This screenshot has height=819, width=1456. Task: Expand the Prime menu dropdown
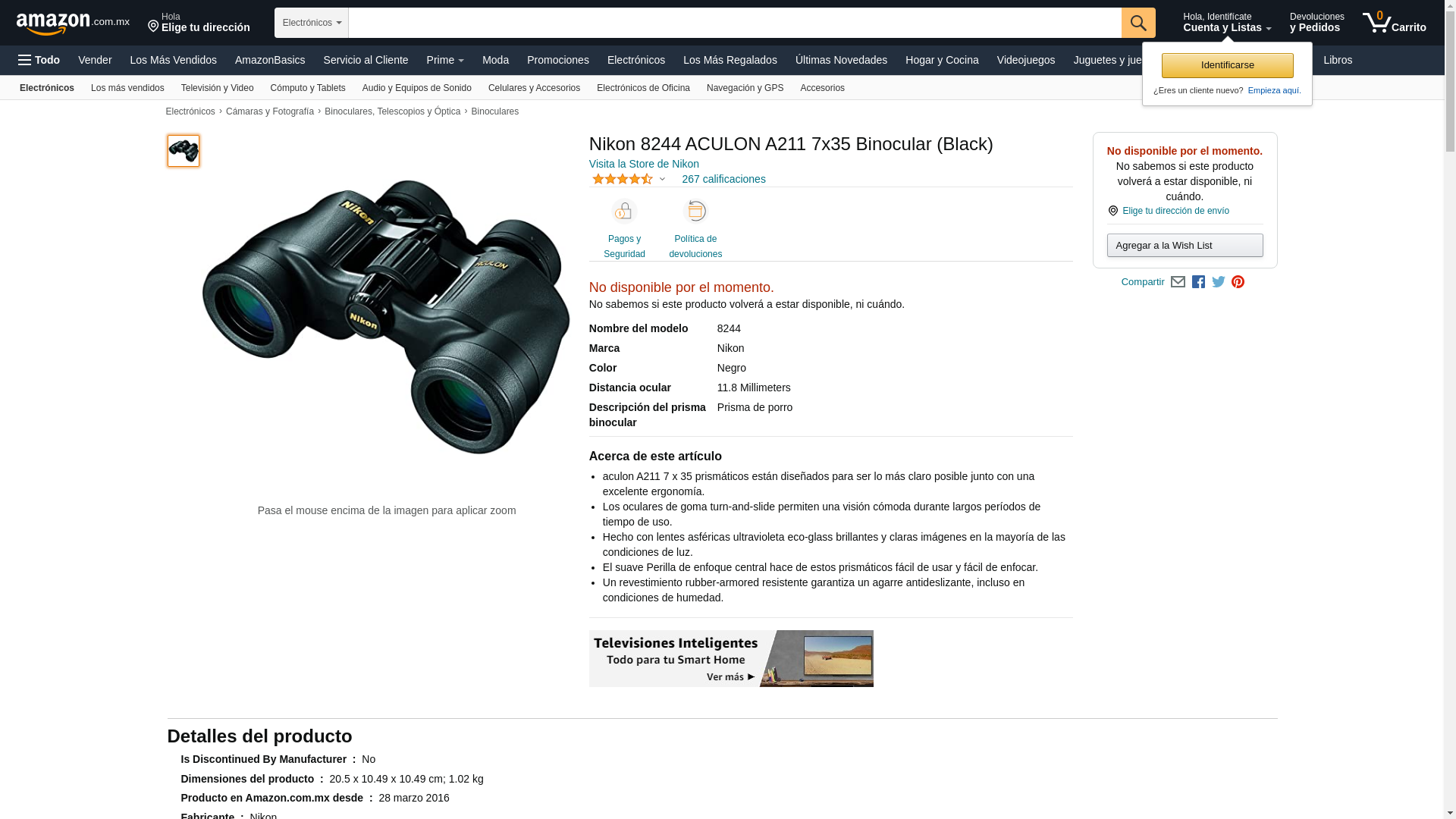445,60
